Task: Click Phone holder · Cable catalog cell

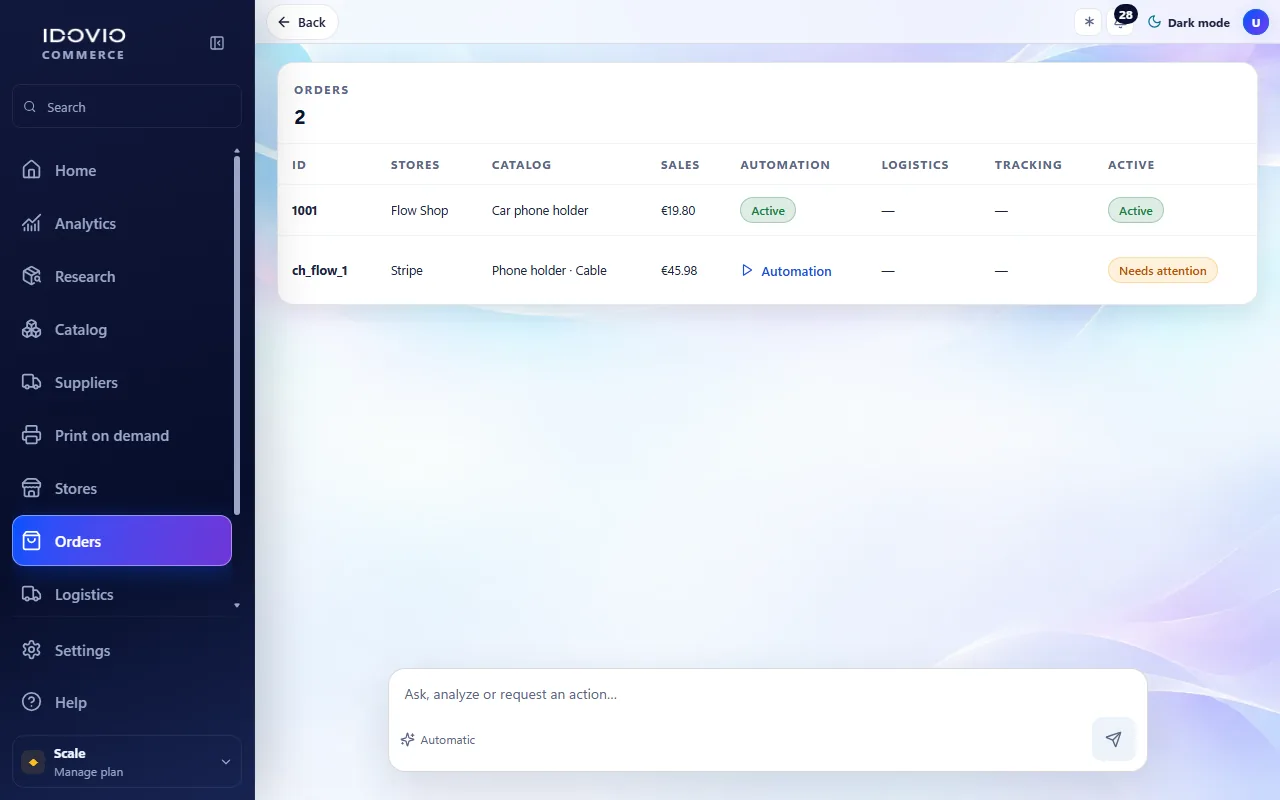Action: 549,271
